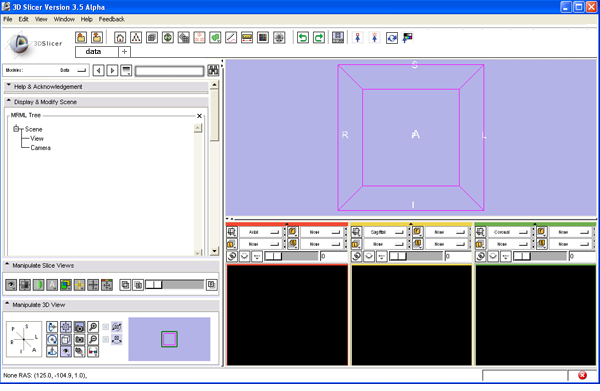This screenshot has width=600, height=391.
Task: Click the module history button
Action: (126, 70)
